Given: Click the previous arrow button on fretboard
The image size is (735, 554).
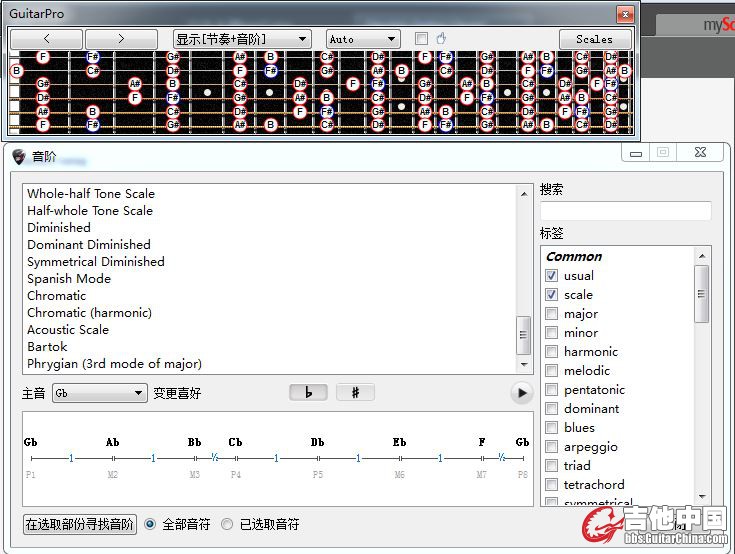Looking at the screenshot, I should (47, 39).
